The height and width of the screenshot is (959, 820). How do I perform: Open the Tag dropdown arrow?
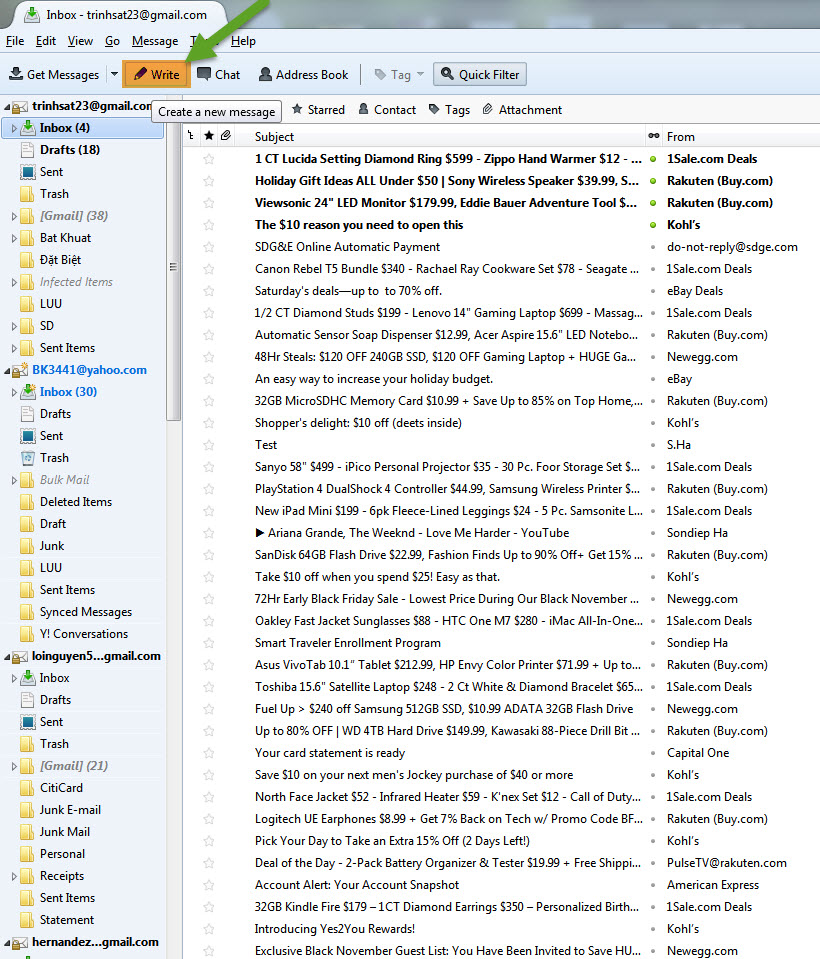point(420,74)
